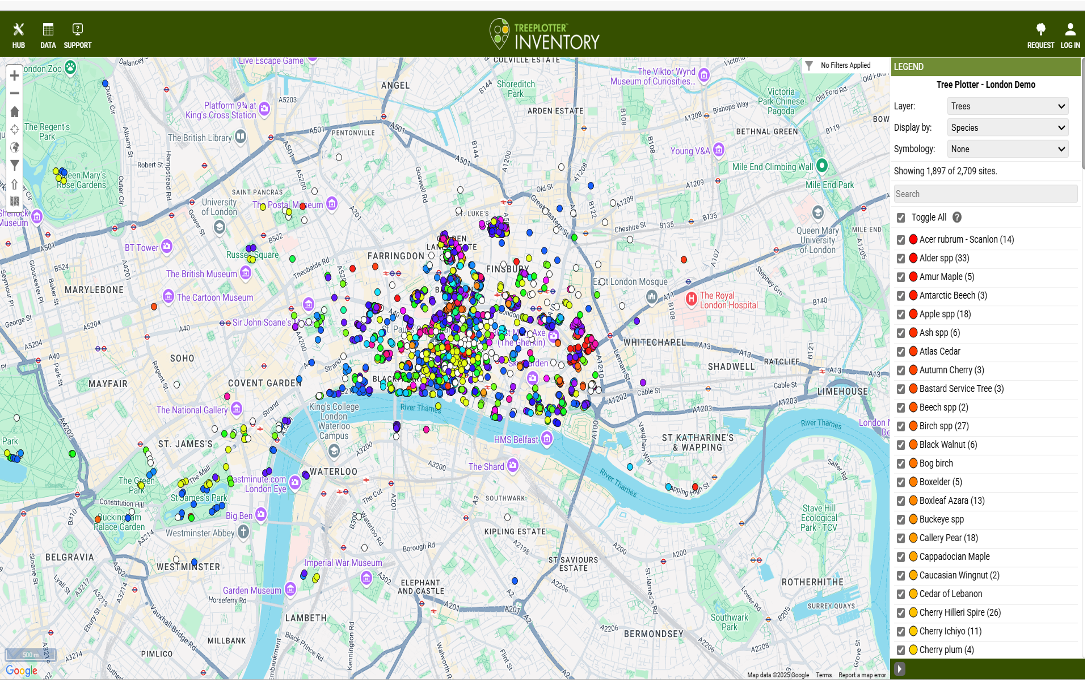Open the map Terms link
This screenshot has height=680, width=1086.
tap(824, 674)
